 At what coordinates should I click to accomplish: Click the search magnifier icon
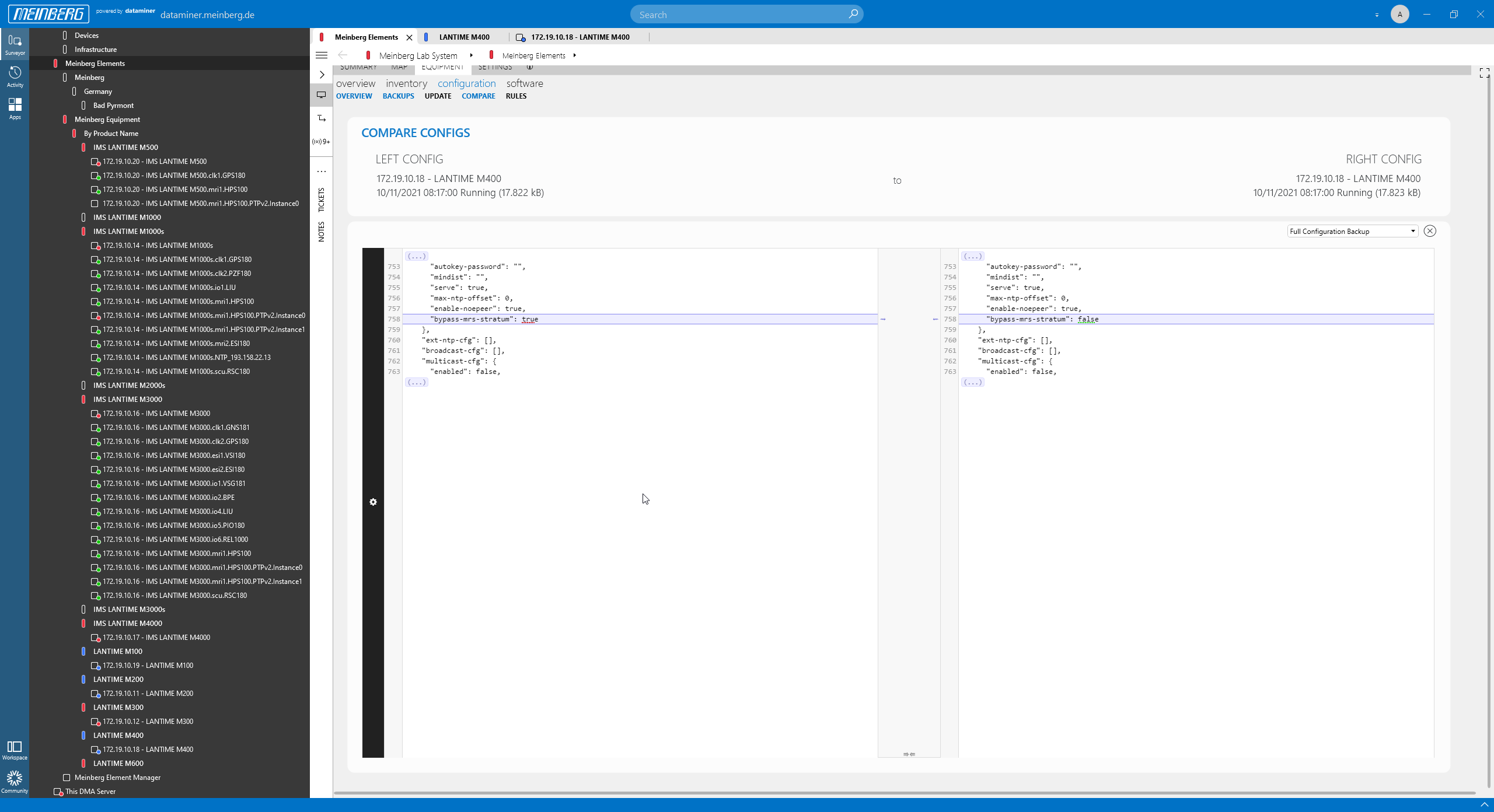853,14
